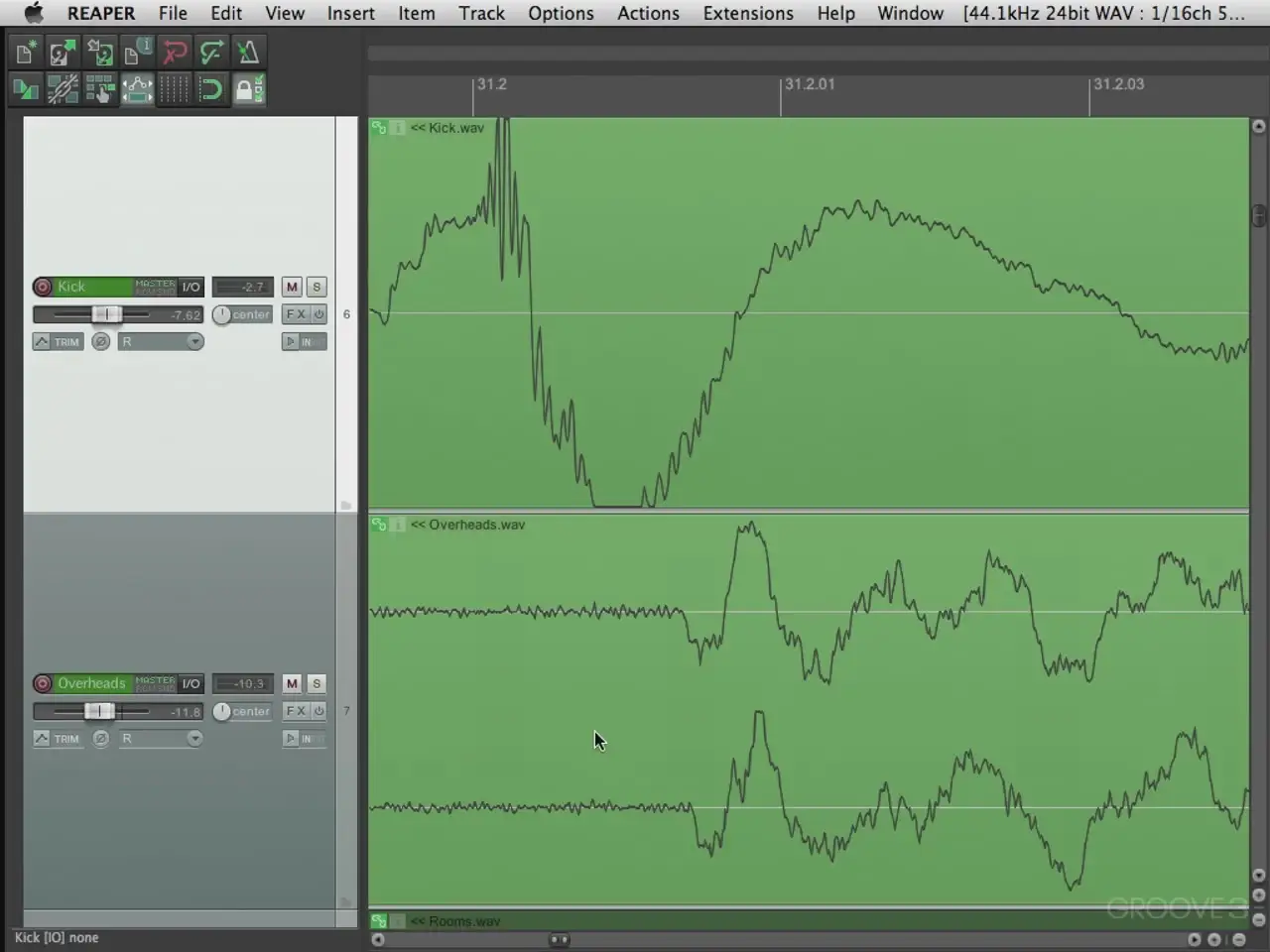Click the Overheads track name label
Image resolution: width=1270 pixels, height=952 pixels.
(91, 683)
